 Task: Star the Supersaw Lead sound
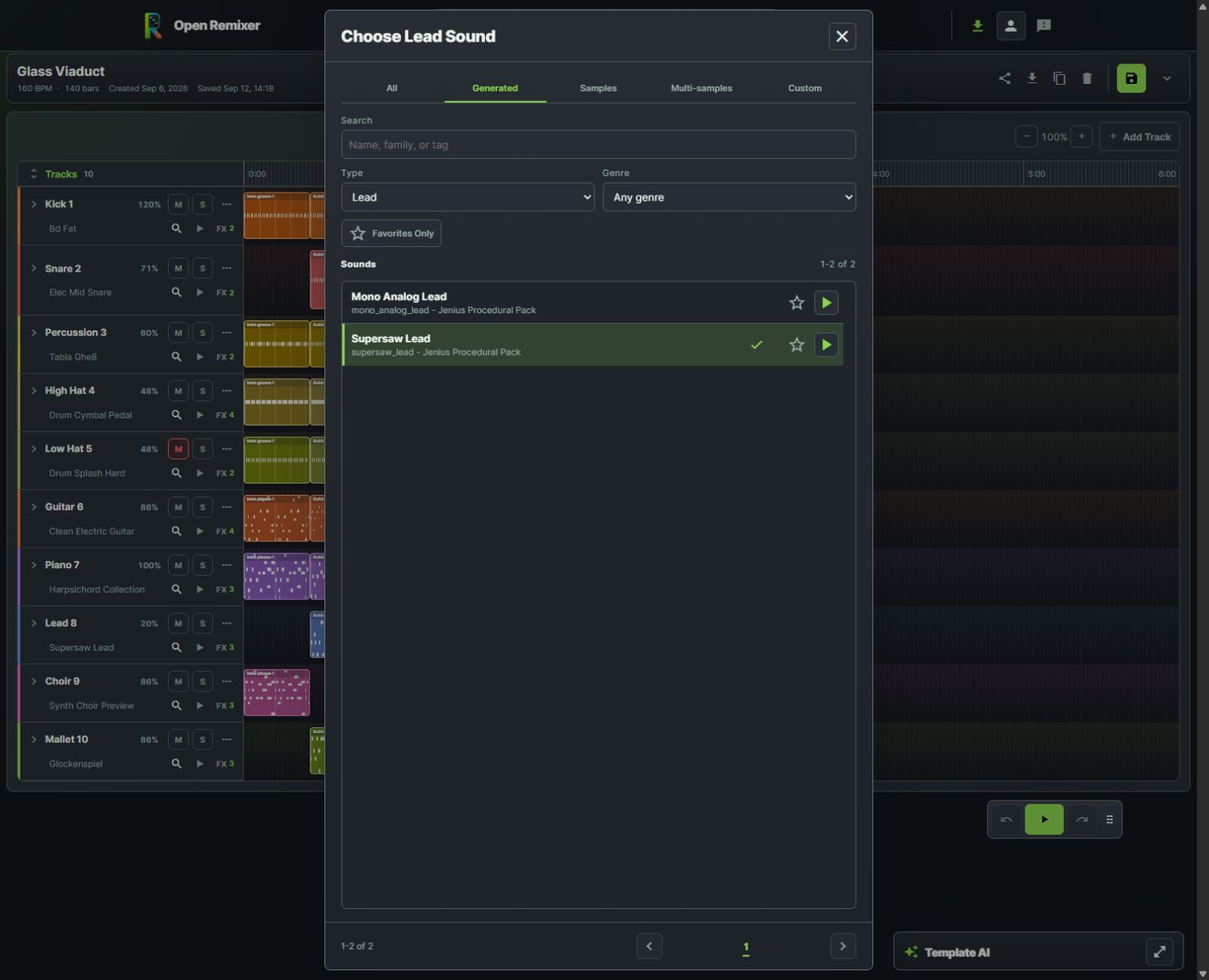click(796, 345)
